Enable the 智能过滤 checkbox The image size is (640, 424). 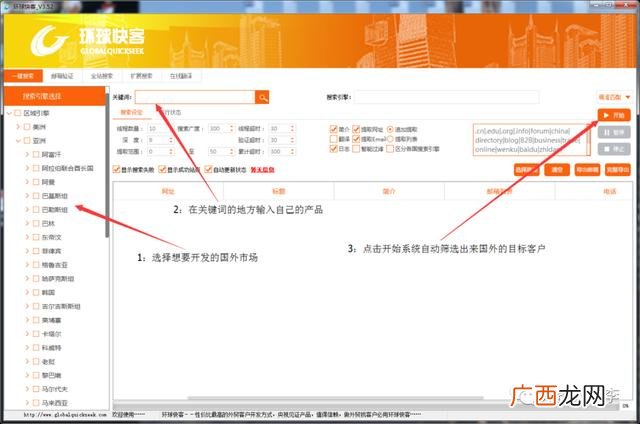[x=356, y=149]
